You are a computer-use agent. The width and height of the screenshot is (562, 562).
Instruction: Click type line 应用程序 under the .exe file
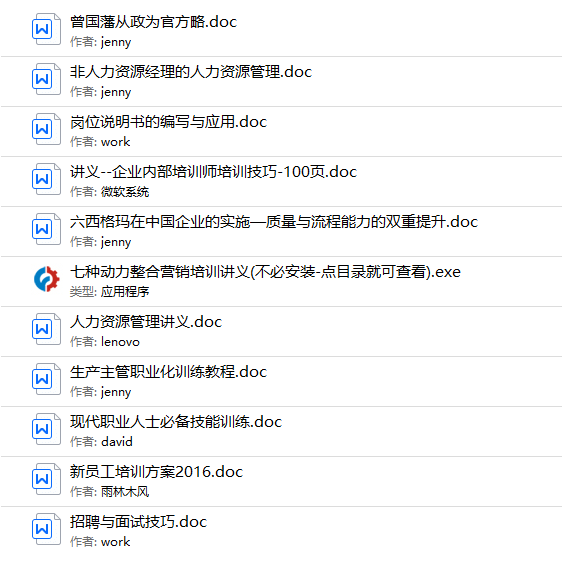pos(109,292)
